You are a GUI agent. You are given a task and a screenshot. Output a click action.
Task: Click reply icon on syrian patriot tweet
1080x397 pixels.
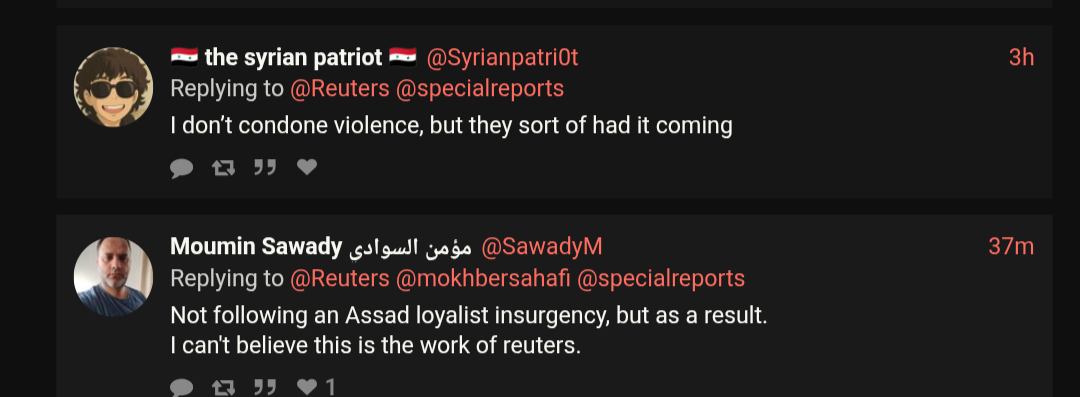[x=182, y=167]
